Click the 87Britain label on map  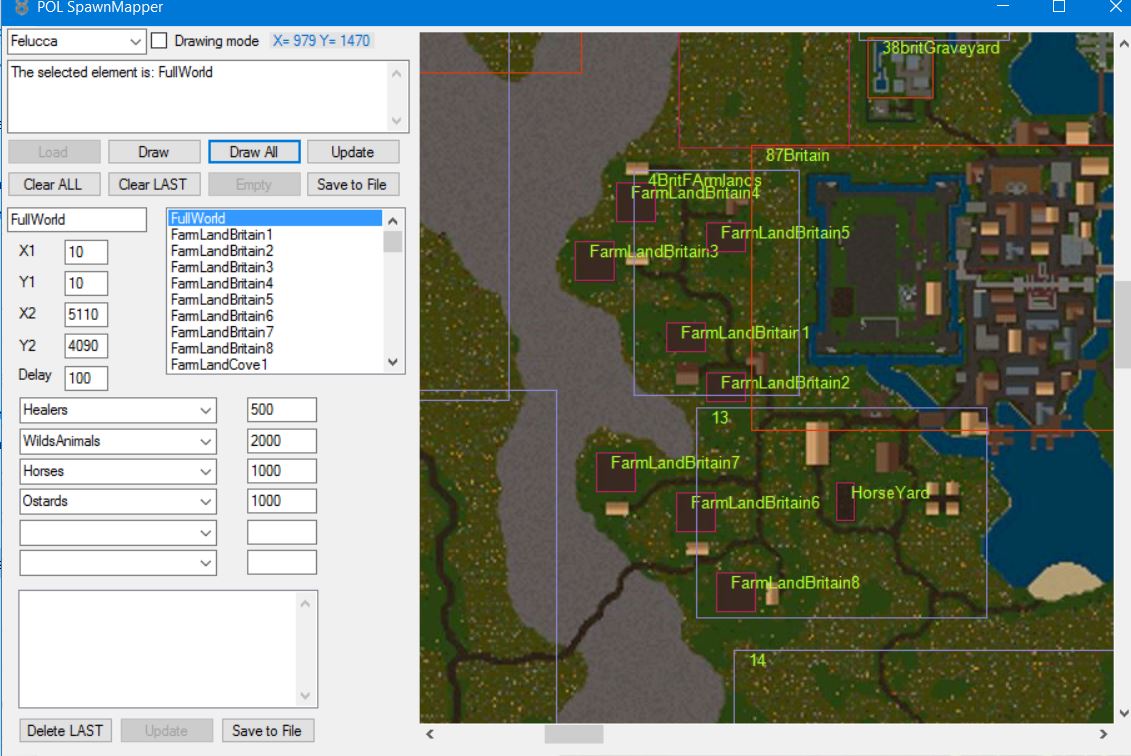tap(797, 156)
